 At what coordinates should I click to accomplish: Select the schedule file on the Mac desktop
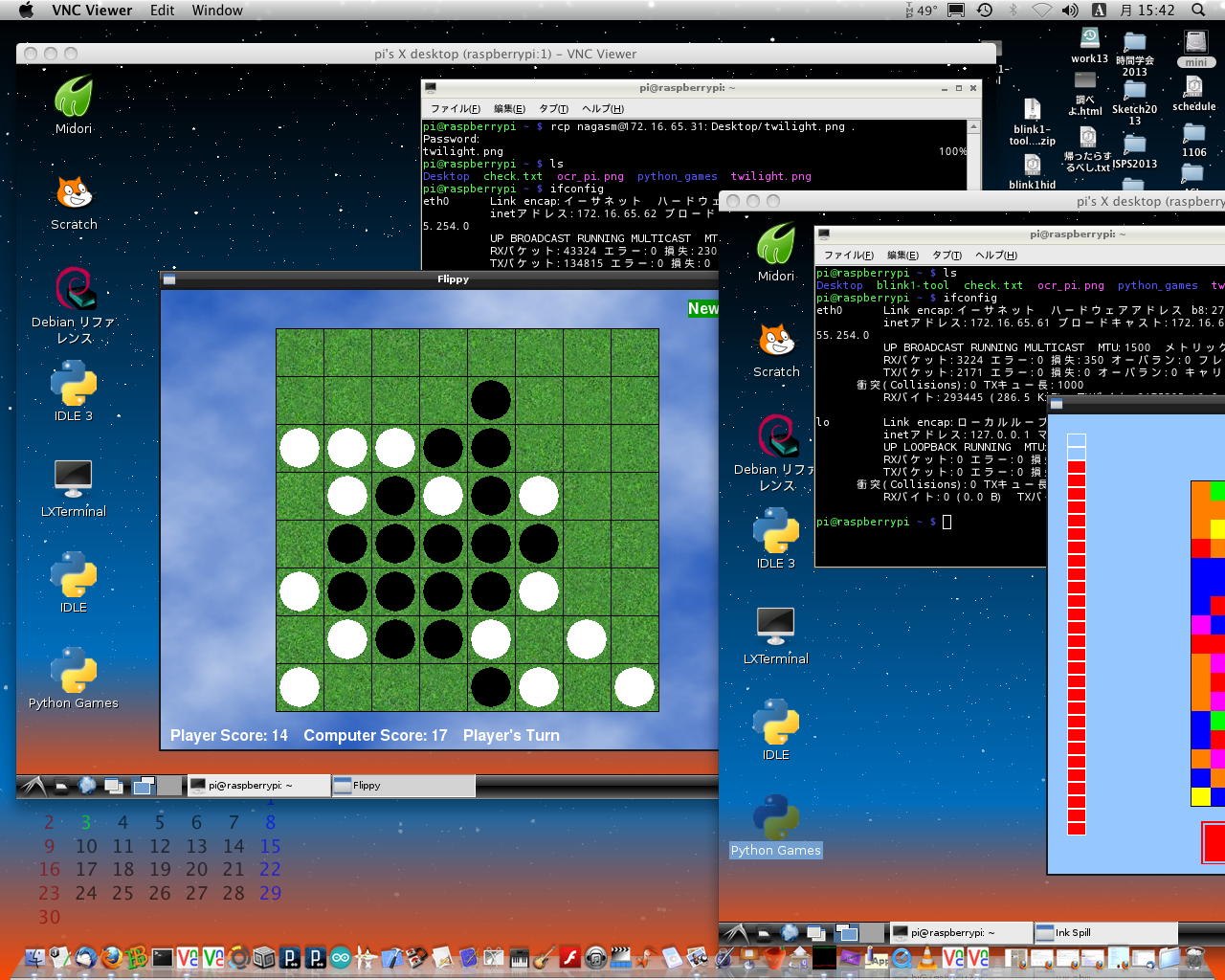[1194, 93]
